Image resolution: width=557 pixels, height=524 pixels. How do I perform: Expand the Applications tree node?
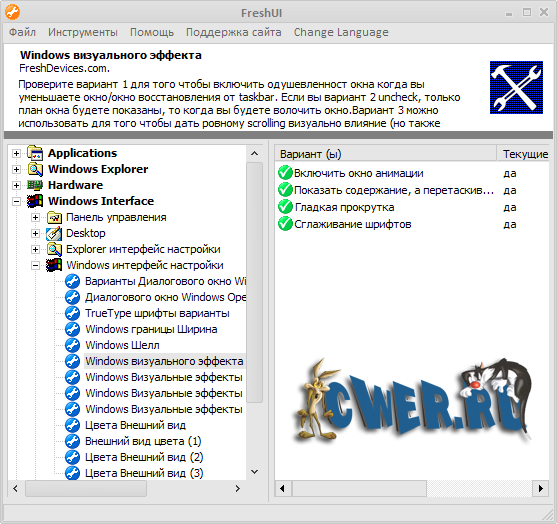pos(16,153)
